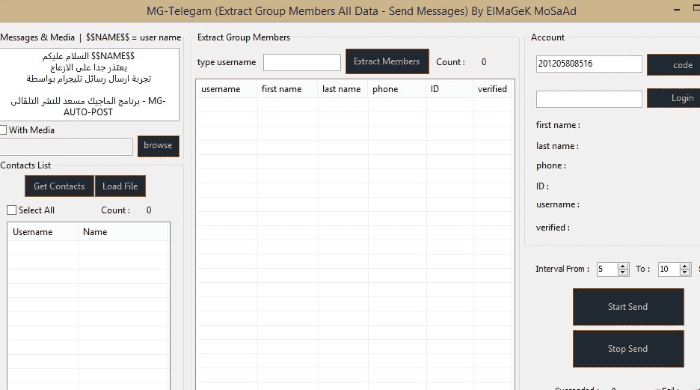The image size is (700, 390).
Task: Increase the interval To value
Action: (685, 266)
